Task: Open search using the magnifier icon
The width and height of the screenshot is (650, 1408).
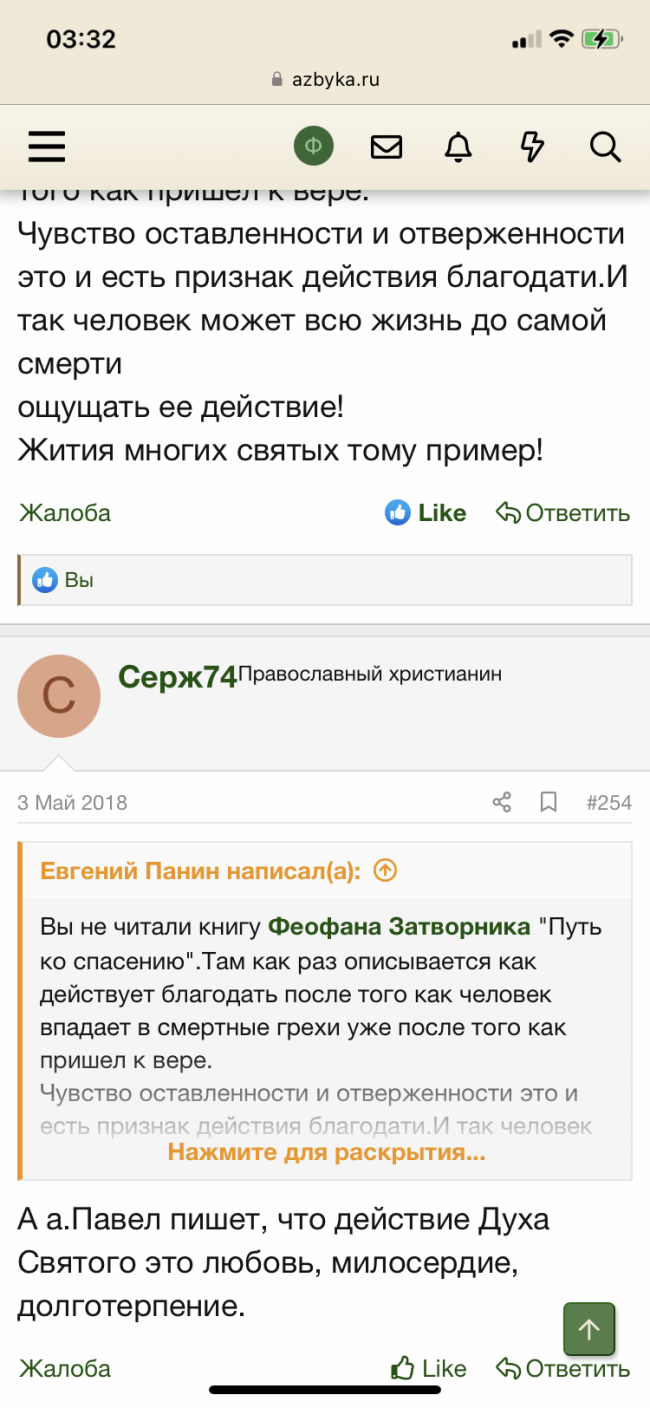Action: pos(605,146)
